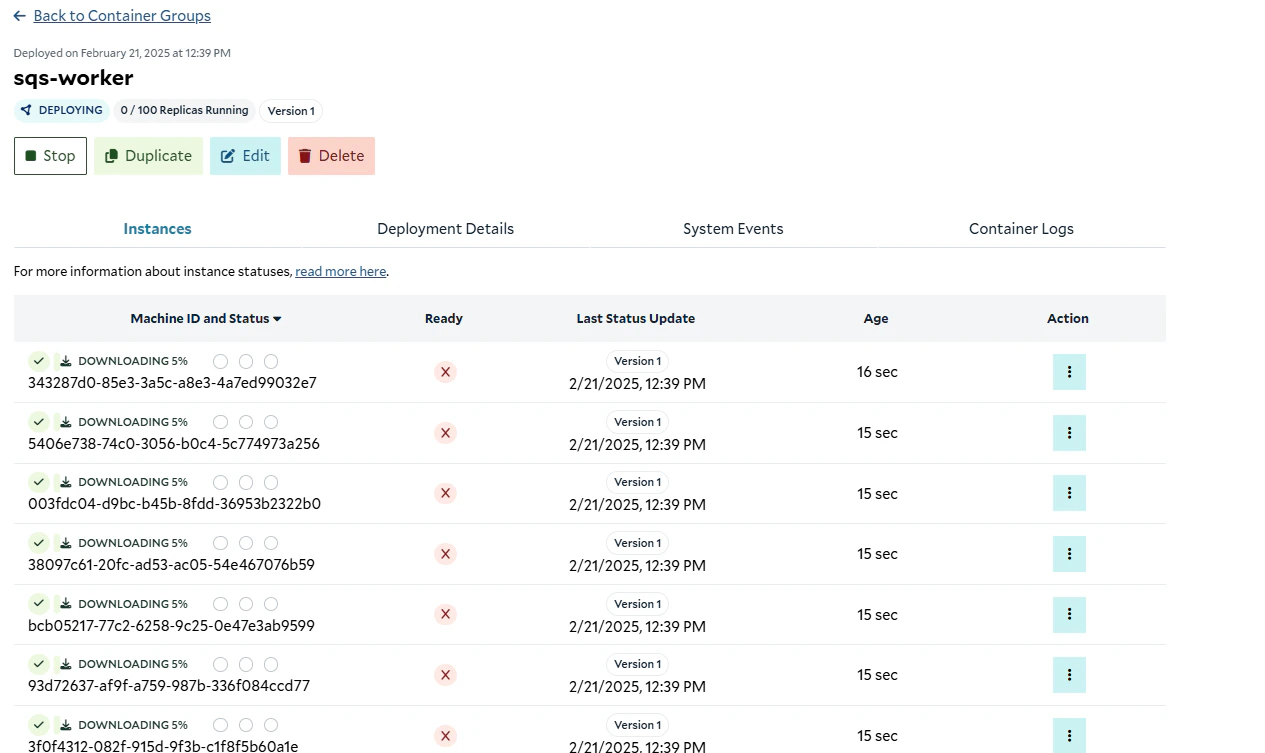Click machine ID bcb05217-77c2-6258-9c25-0e47e3ab9599
This screenshot has width=1265, height=753.
tap(171, 625)
